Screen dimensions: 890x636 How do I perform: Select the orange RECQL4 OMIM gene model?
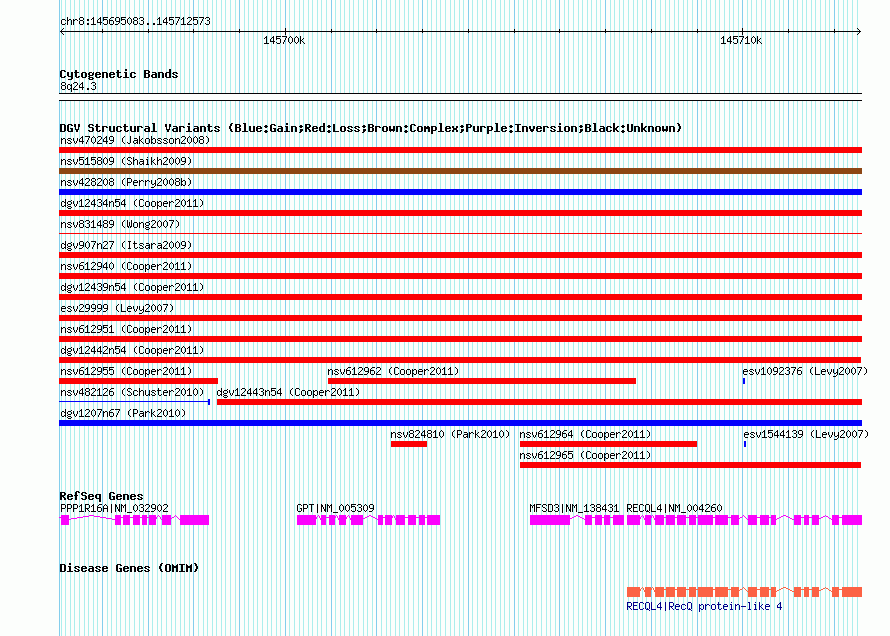(x=744, y=592)
